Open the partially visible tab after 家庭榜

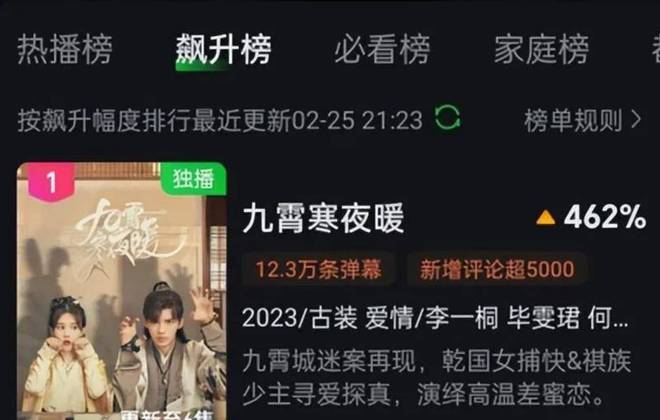[656, 50]
